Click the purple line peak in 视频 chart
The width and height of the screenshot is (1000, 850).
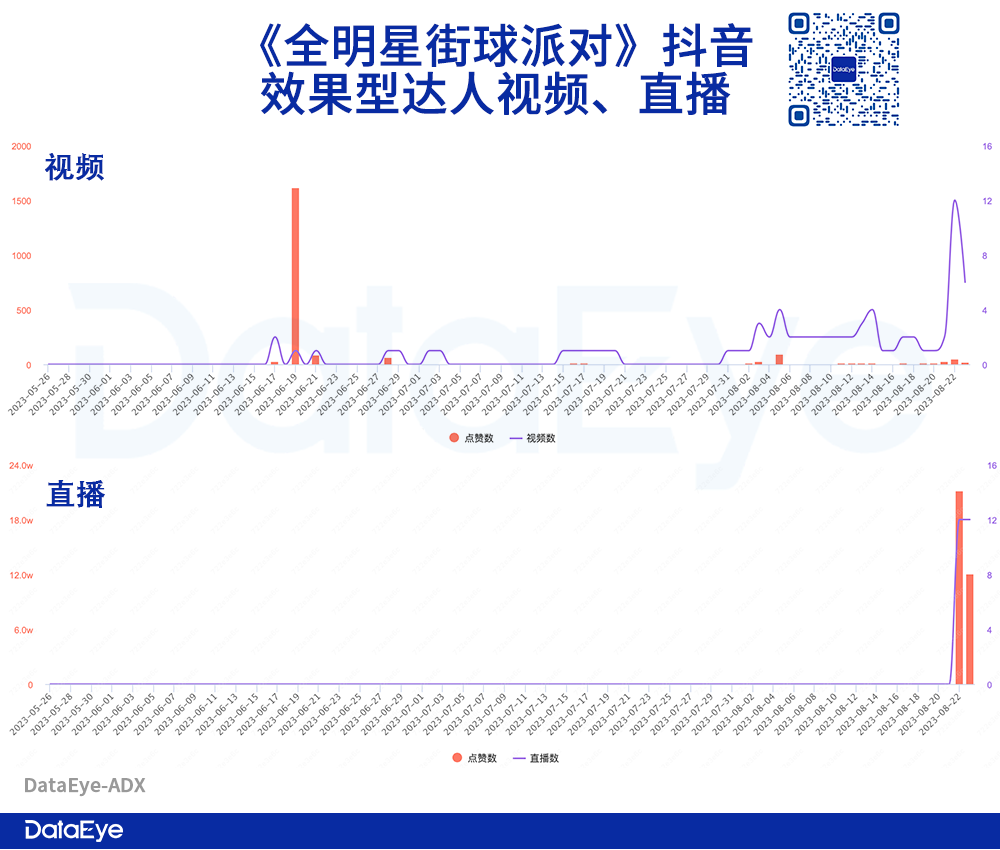point(955,201)
